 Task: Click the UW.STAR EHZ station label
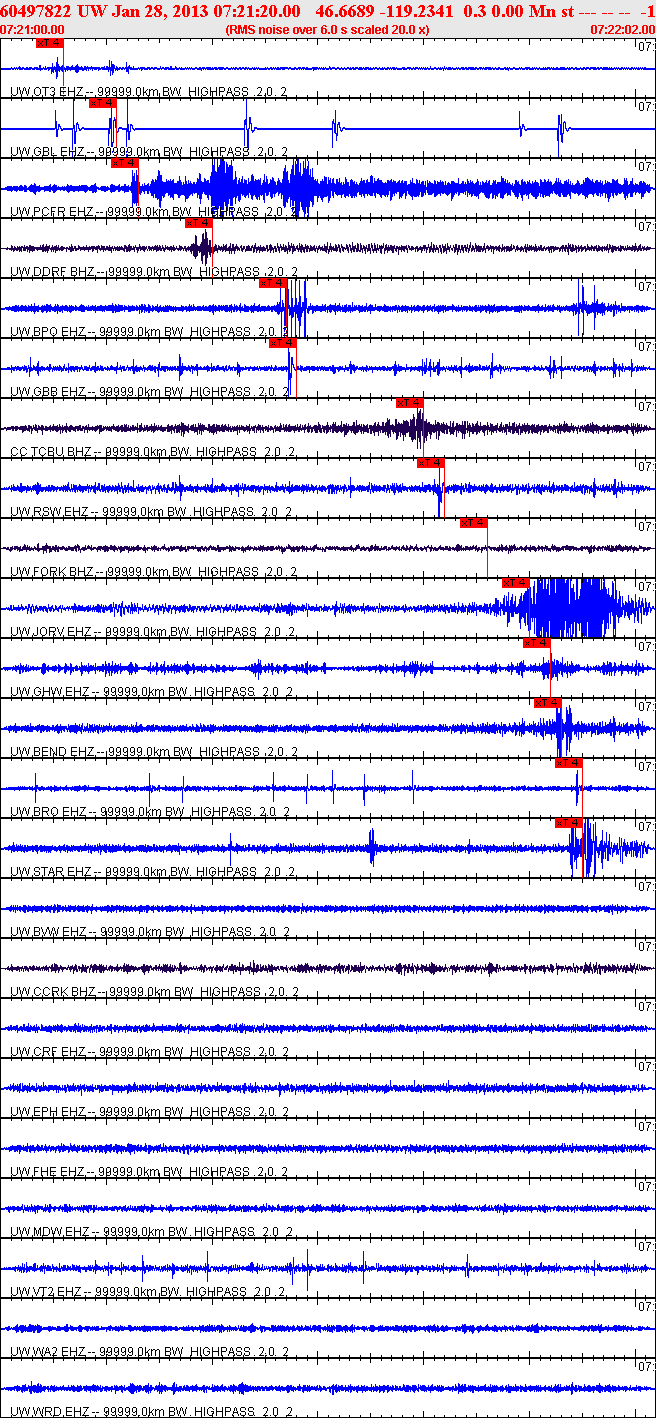point(50,872)
